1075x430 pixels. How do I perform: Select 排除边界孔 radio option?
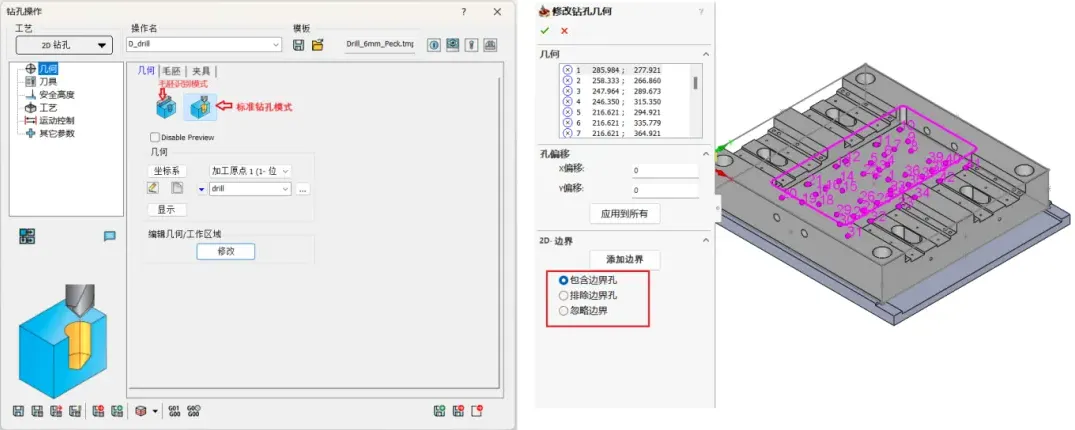[565, 296]
